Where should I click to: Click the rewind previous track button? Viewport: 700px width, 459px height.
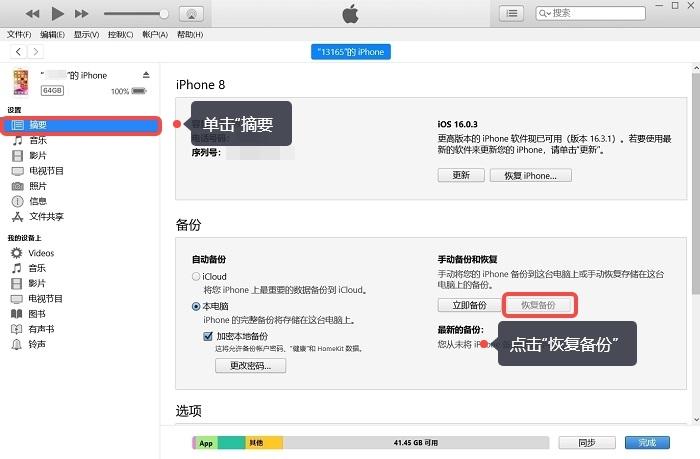coord(32,14)
